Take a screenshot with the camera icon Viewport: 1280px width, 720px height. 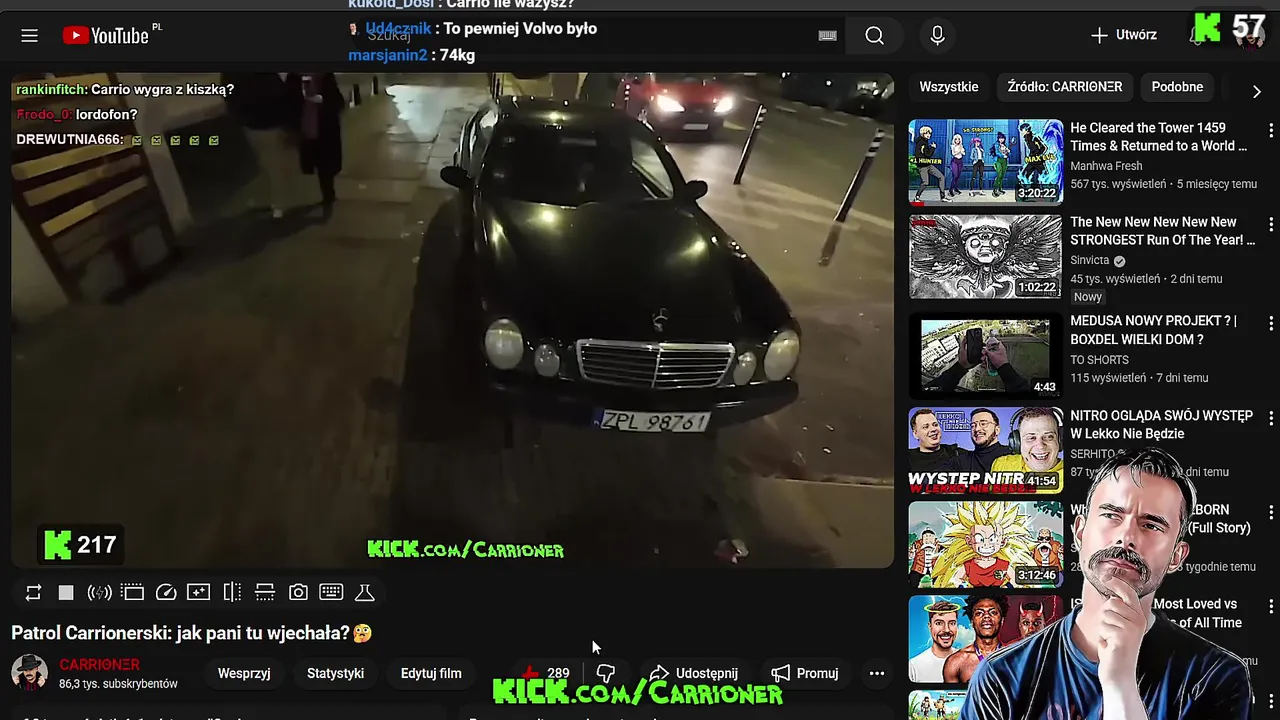click(x=298, y=593)
